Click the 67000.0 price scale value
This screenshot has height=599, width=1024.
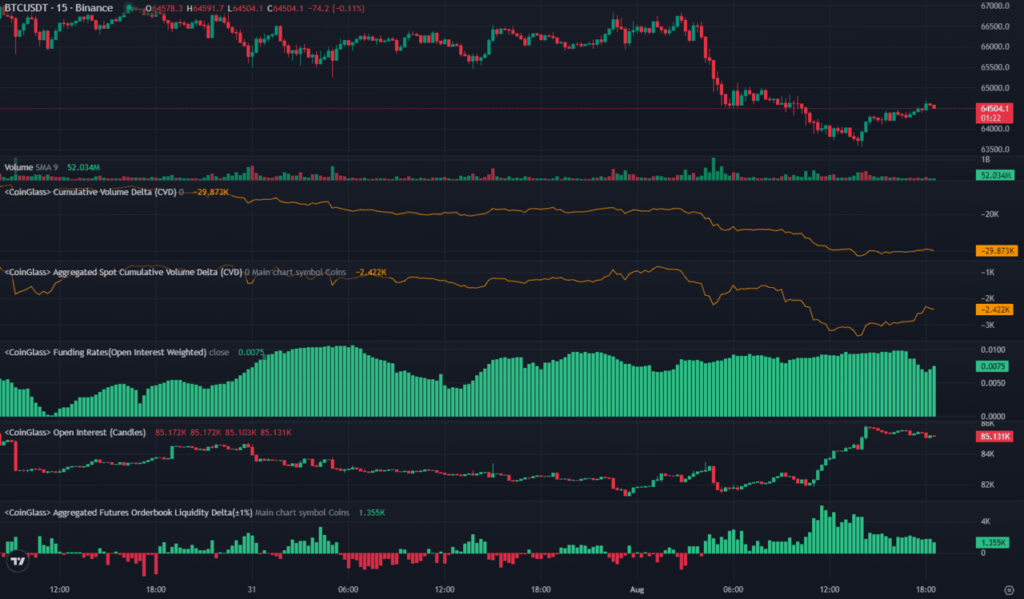(995, 6)
